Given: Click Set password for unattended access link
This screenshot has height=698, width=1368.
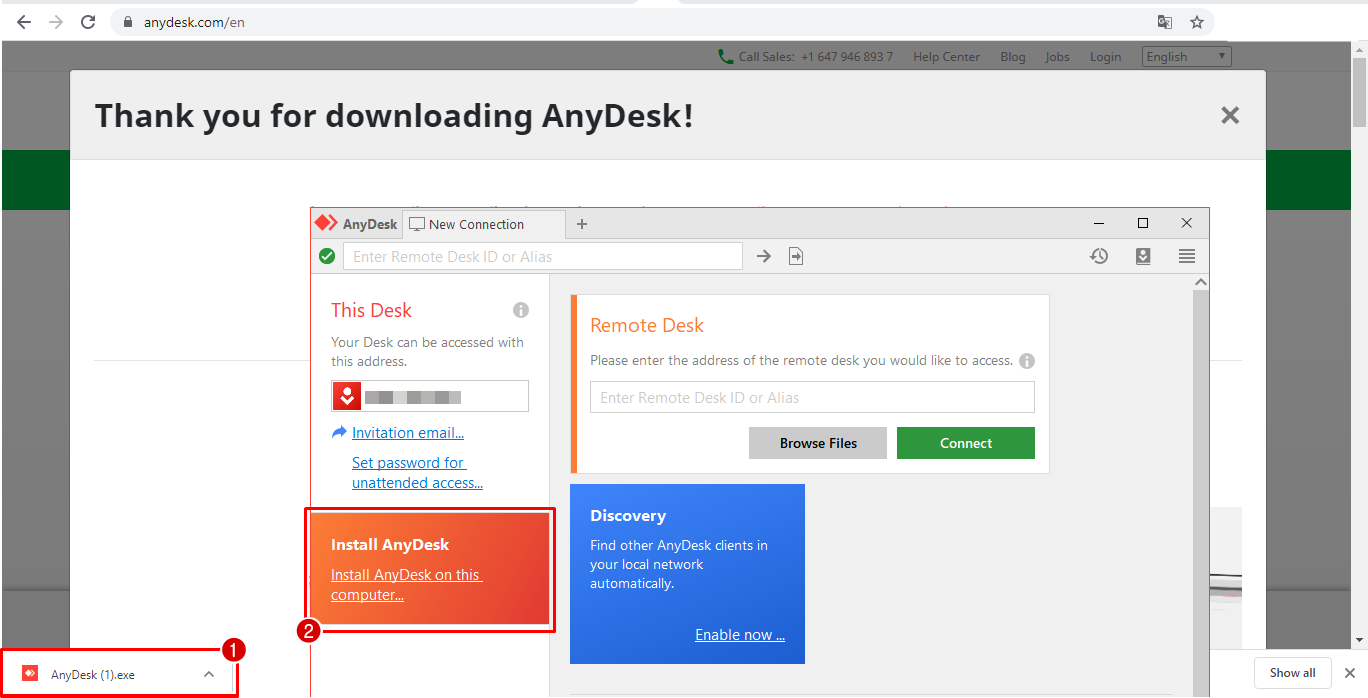Looking at the screenshot, I should (417, 473).
